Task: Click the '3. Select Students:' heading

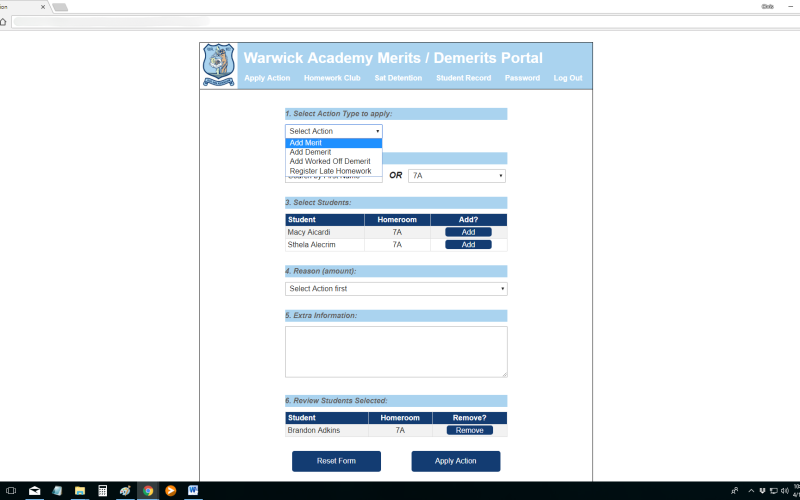Action: point(318,203)
